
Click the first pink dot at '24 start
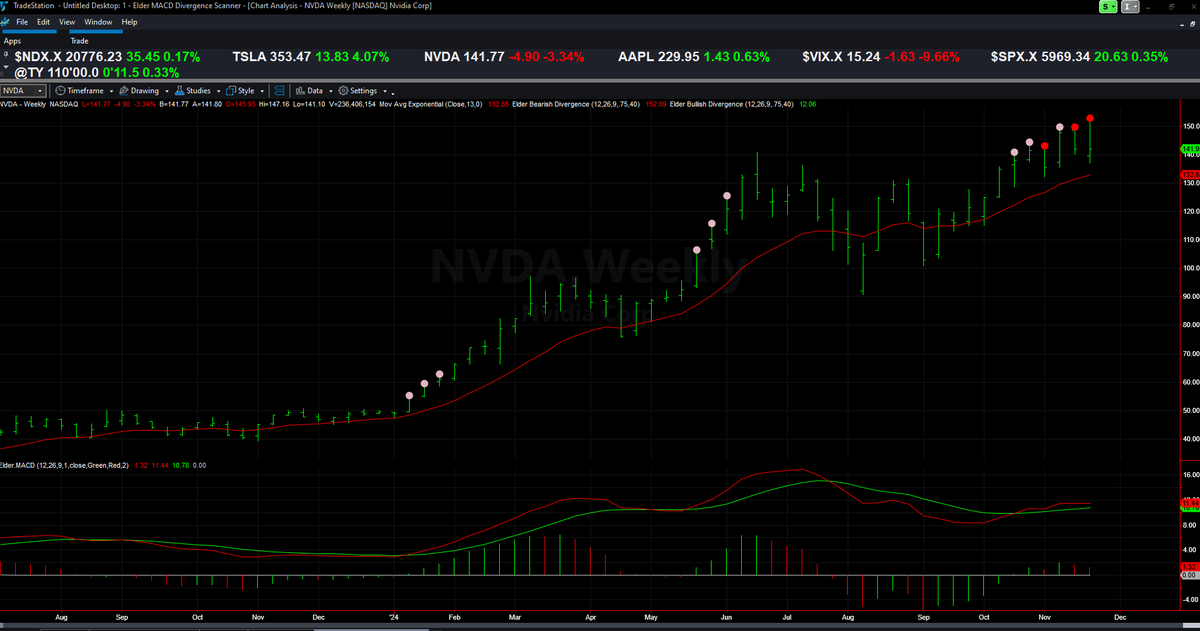pos(409,396)
